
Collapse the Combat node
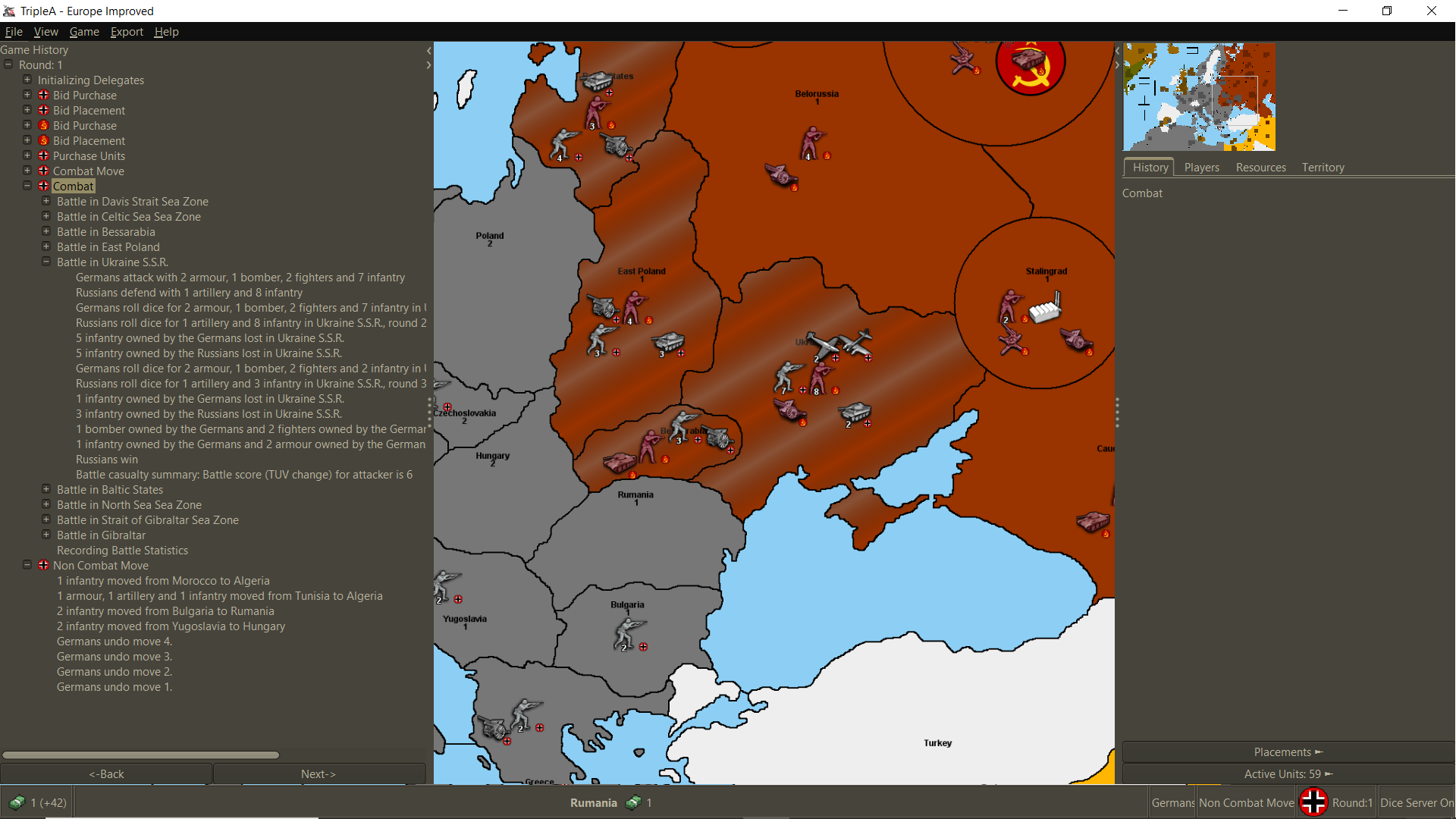[x=27, y=186]
